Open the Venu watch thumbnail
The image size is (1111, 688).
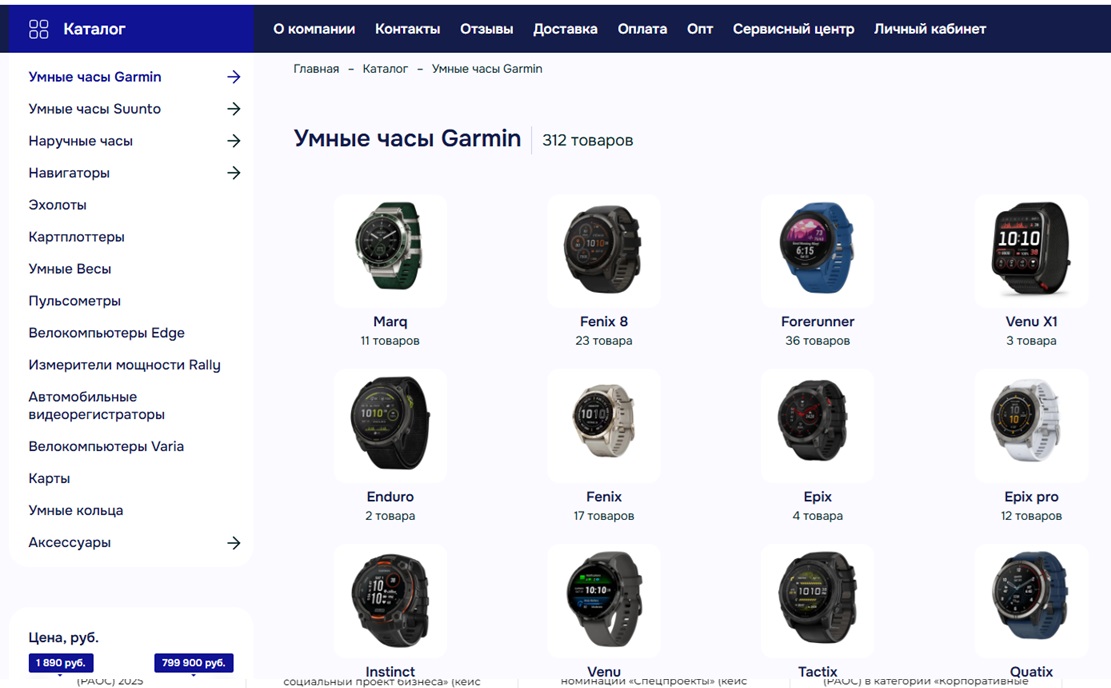604,601
